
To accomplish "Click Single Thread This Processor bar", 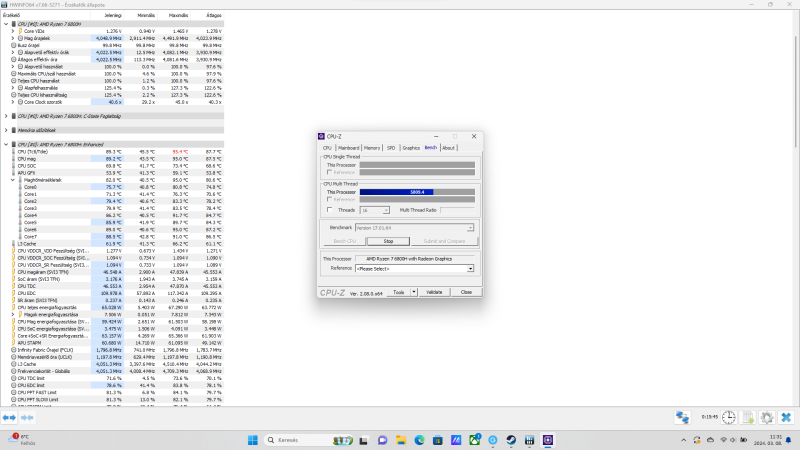I will point(417,165).
